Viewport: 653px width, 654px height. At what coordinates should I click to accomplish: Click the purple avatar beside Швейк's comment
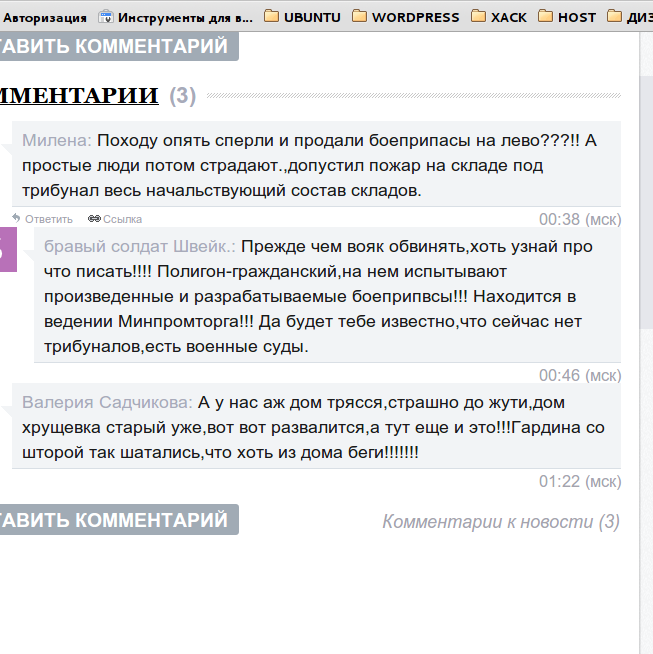[x=8, y=249]
